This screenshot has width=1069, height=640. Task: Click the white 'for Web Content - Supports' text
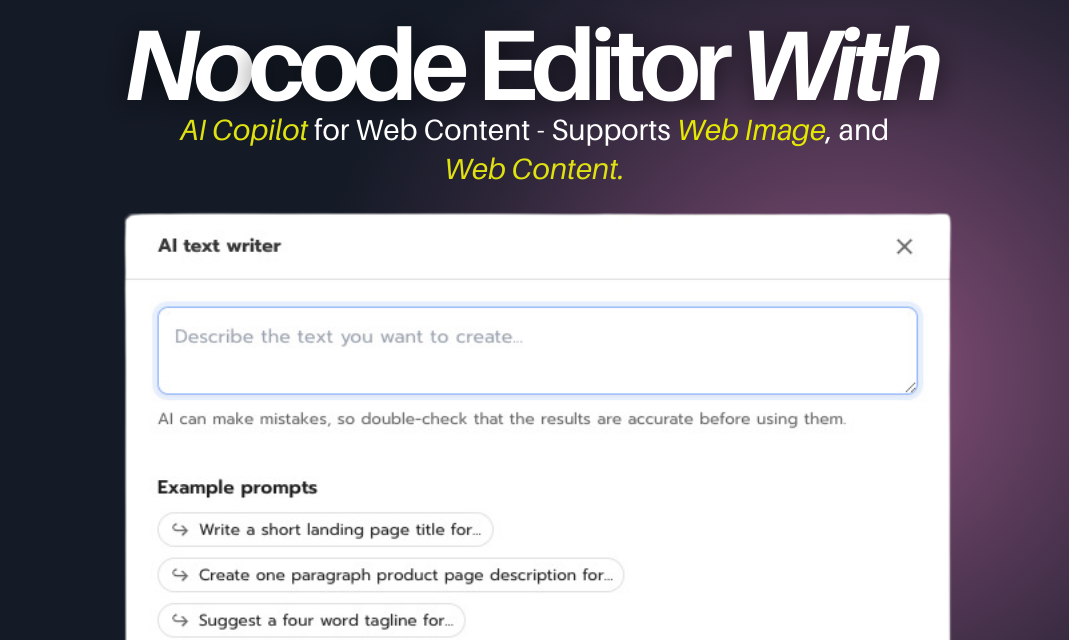[x=492, y=130]
